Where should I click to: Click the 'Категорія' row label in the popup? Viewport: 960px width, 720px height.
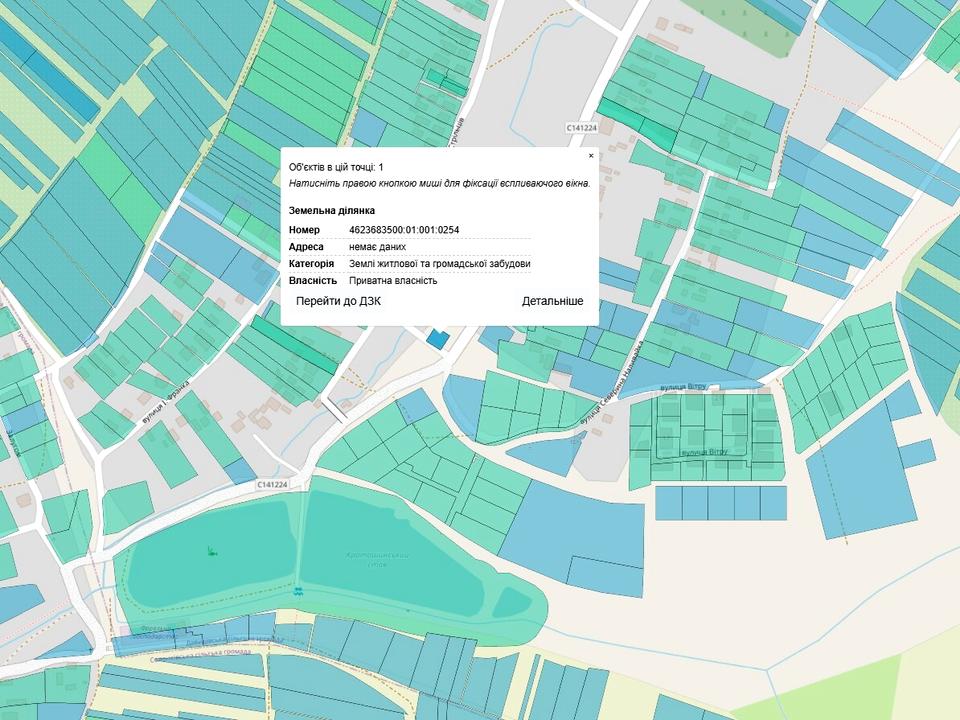pos(311,264)
